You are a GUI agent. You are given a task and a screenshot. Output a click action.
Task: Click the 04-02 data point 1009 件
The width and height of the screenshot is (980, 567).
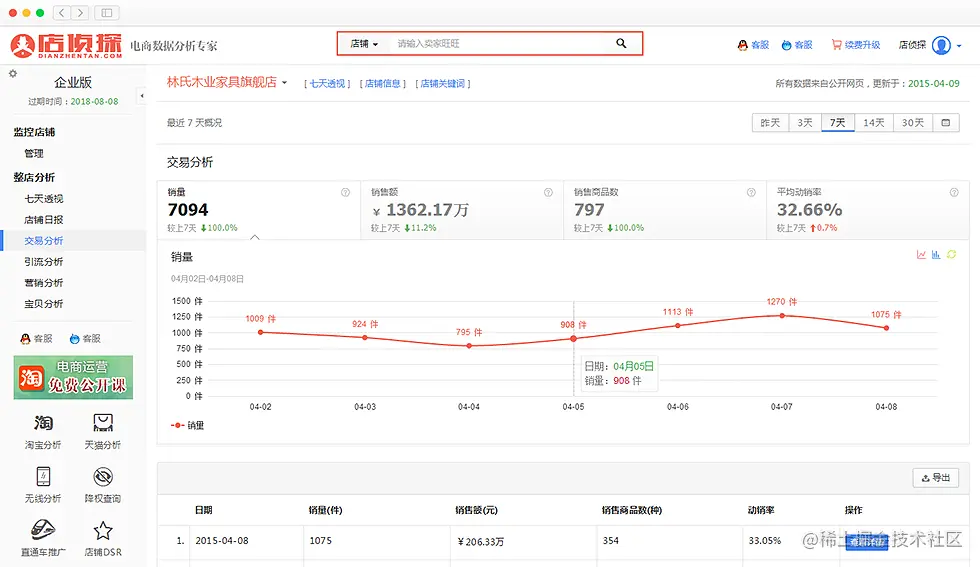(261, 332)
